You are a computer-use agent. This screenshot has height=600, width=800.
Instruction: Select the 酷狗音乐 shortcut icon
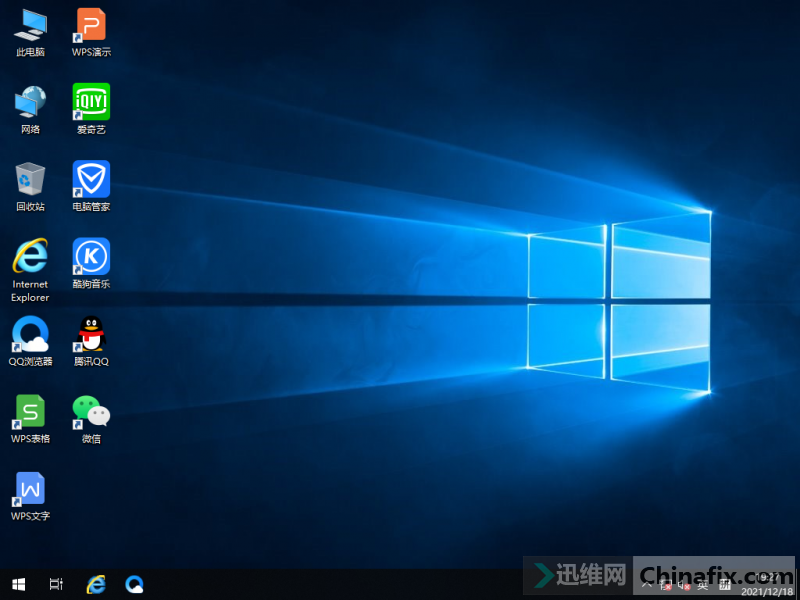[91, 264]
